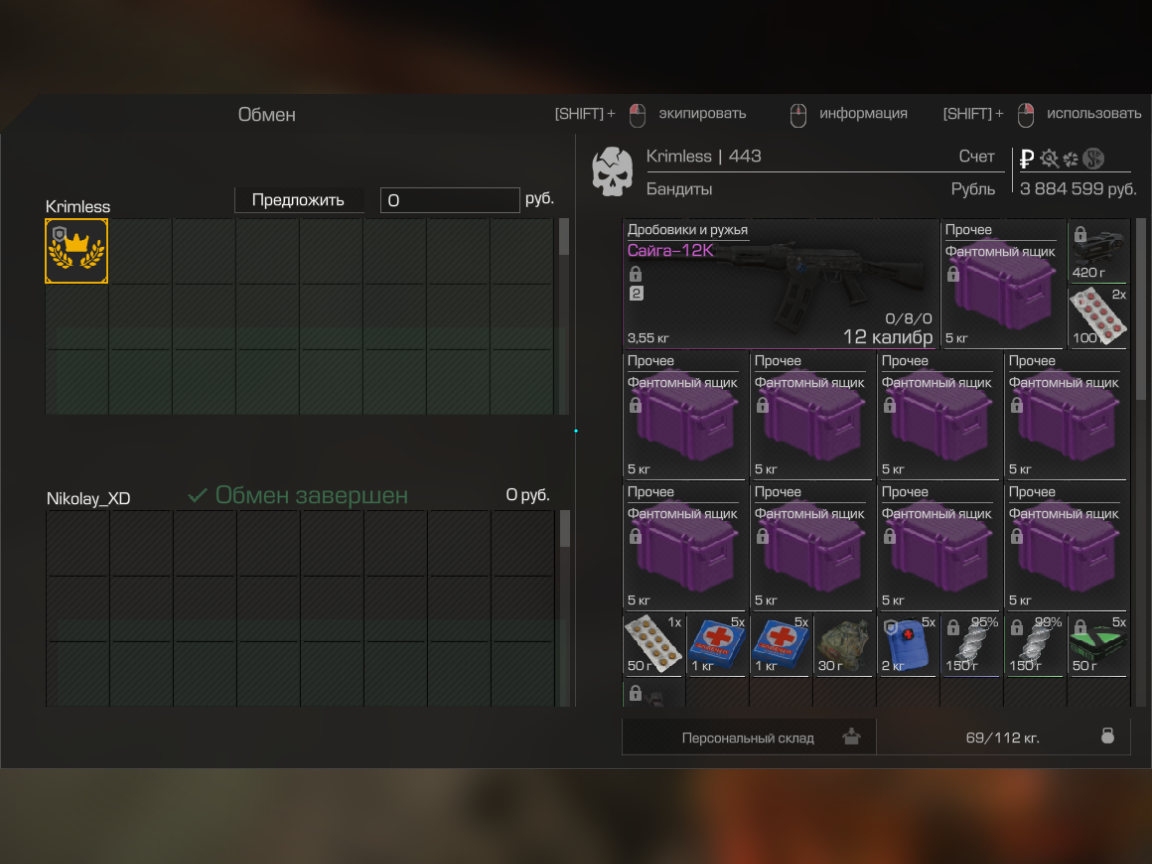Click the mouse icon next to информация
This screenshot has width=1152, height=864.
click(798, 115)
